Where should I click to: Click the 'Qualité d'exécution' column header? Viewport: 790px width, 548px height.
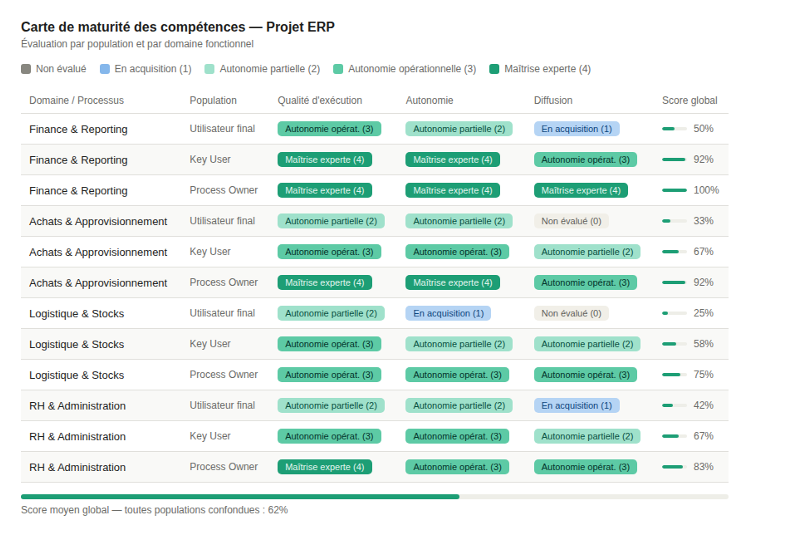[320, 100]
